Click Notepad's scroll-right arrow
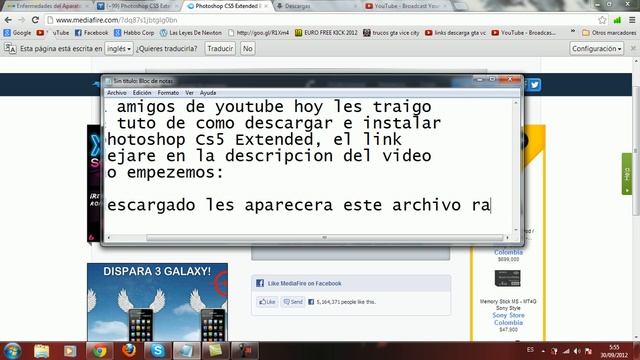640x360 pixels. [x=507, y=237]
